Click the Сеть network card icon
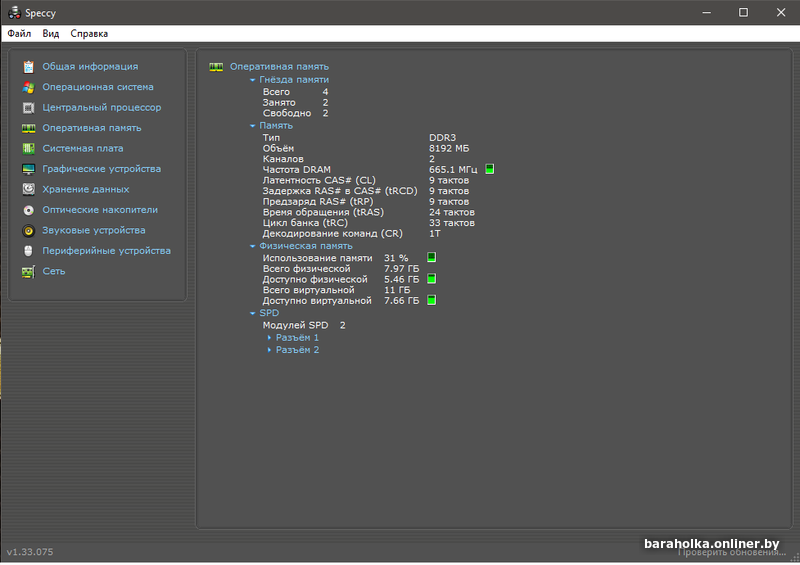Image resolution: width=800 pixels, height=565 pixels. (x=29, y=272)
